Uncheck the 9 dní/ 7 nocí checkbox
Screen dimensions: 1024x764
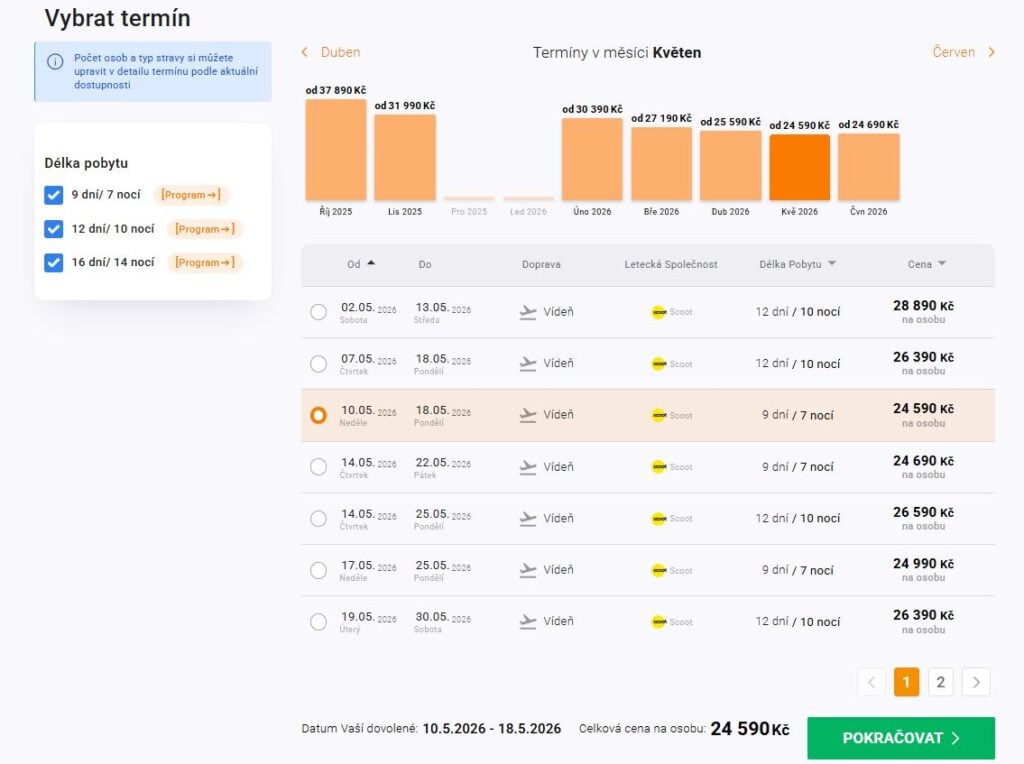point(54,195)
